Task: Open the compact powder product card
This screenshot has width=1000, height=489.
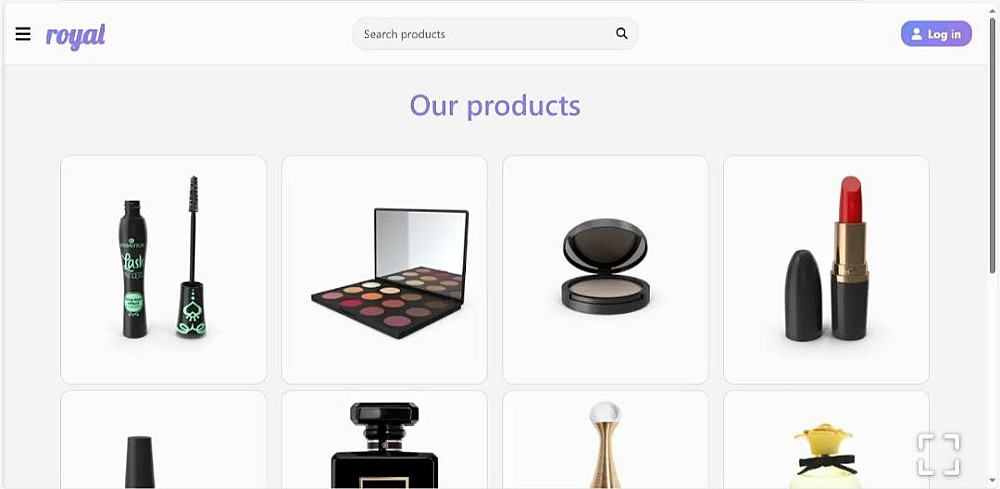Action: tap(605, 270)
